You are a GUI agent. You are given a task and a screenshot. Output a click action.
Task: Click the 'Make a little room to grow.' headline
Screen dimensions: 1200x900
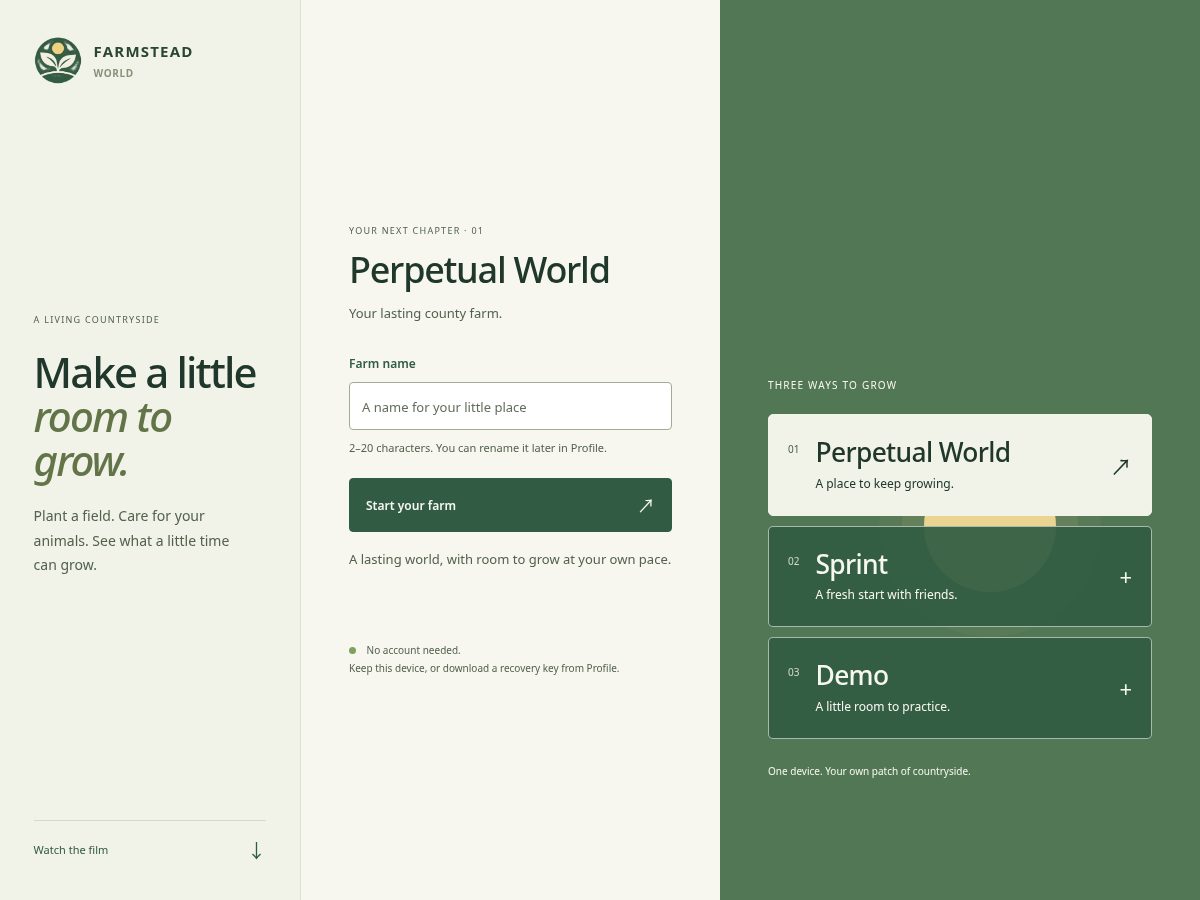tap(145, 416)
